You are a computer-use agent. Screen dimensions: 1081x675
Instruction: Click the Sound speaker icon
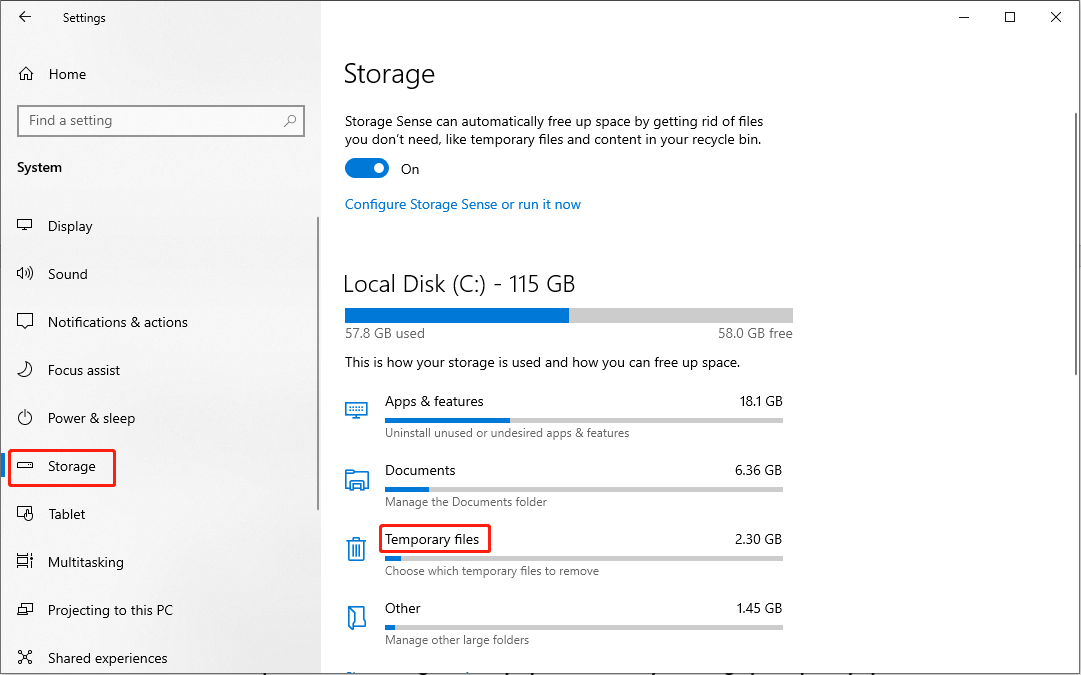[26, 274]
